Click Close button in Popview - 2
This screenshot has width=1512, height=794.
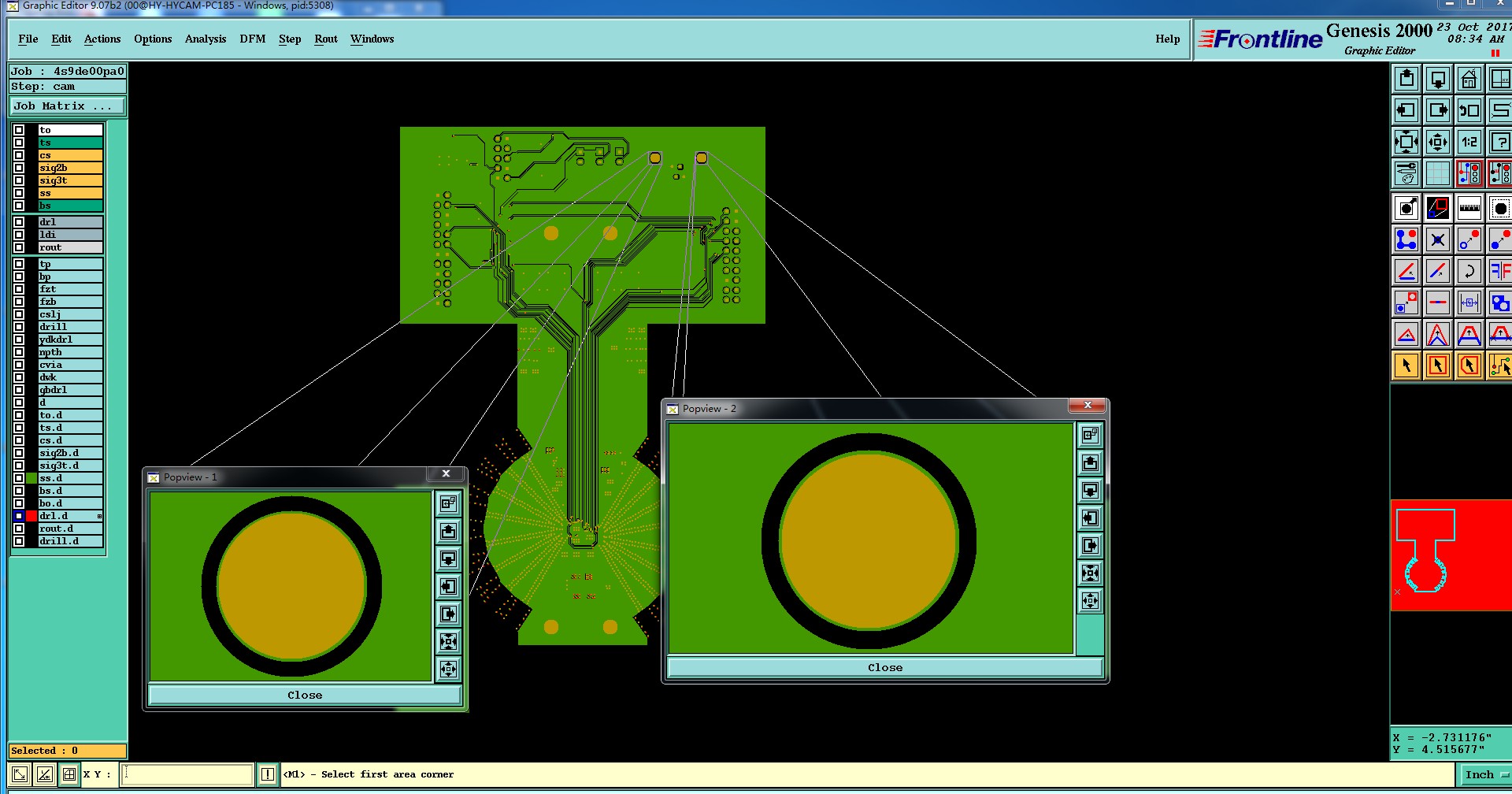(x=885, y=667)
